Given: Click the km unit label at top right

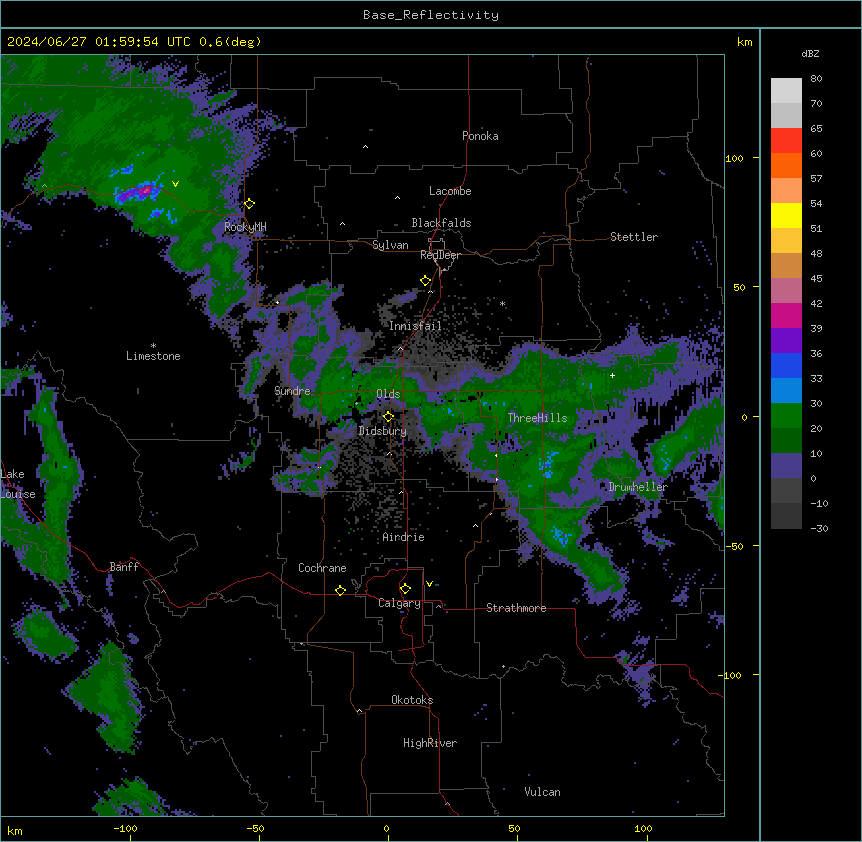Looking at the screenshot, I should 745,42.
